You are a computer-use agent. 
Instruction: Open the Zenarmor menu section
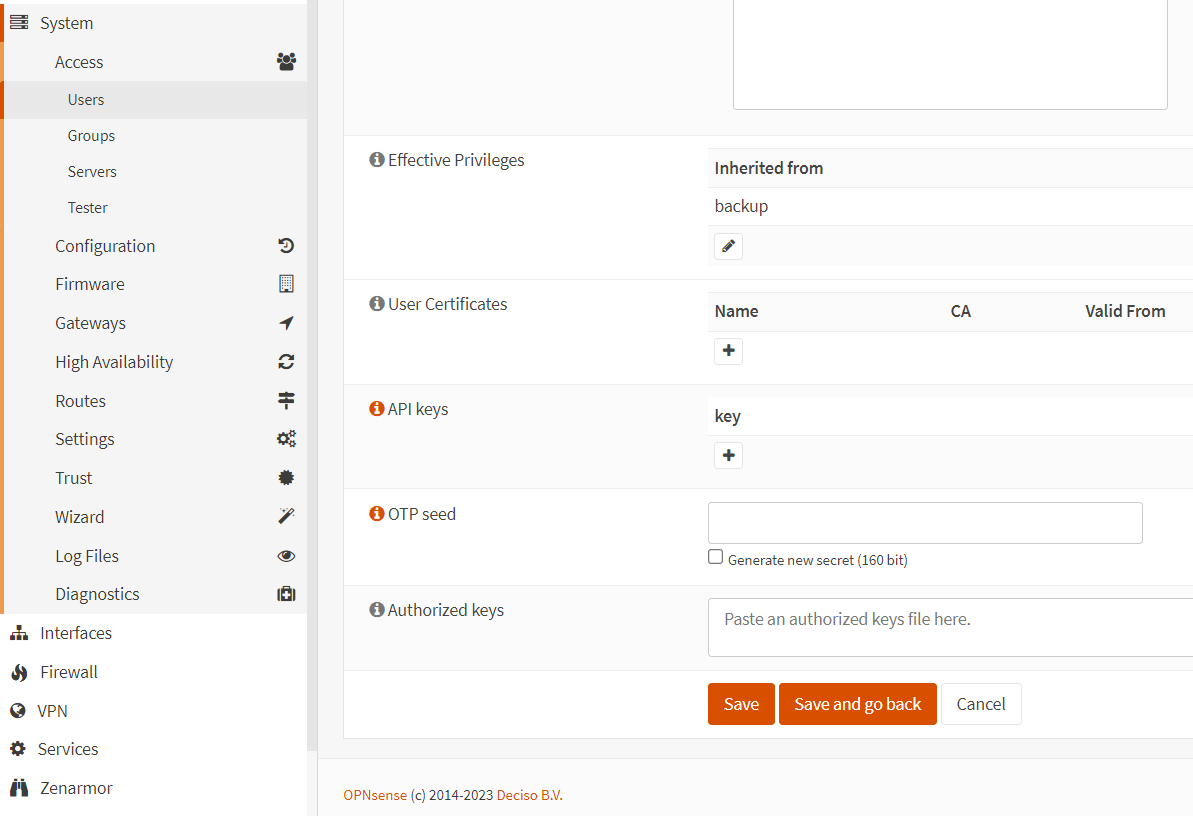tap(155, 788)
